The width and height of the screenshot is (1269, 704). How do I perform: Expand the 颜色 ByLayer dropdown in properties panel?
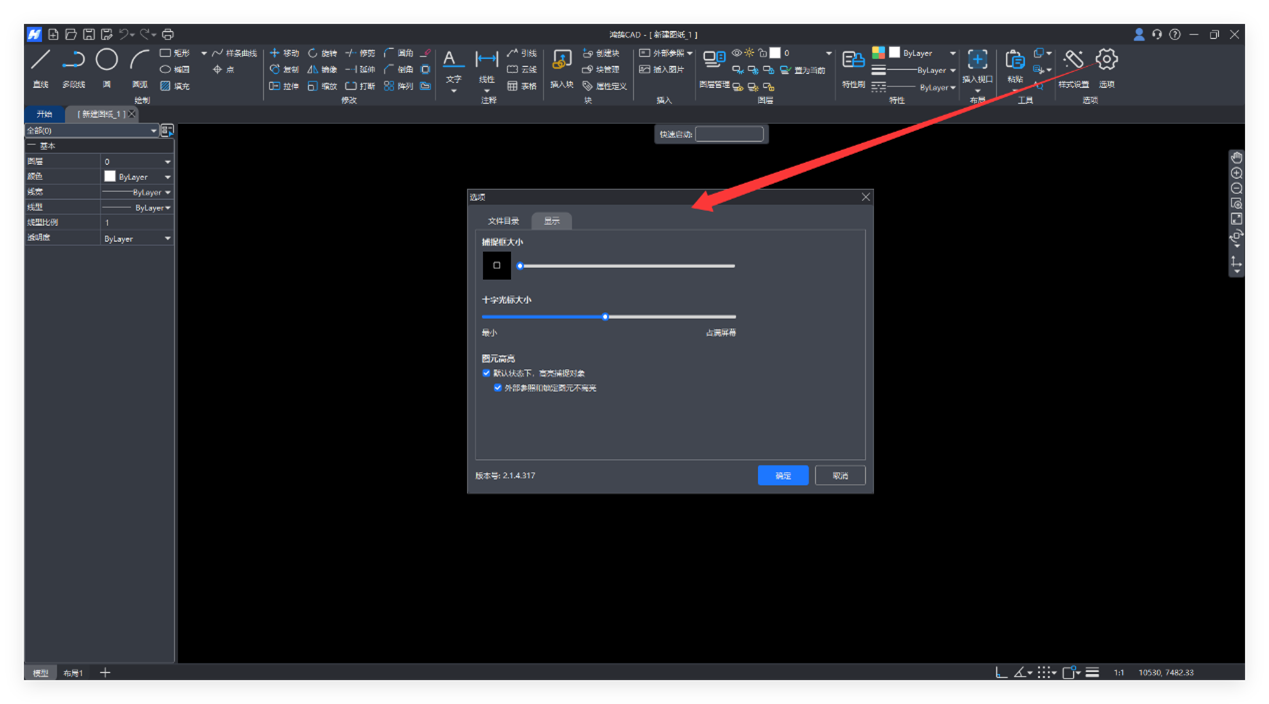pyautogui.click(x=167, y=177)
